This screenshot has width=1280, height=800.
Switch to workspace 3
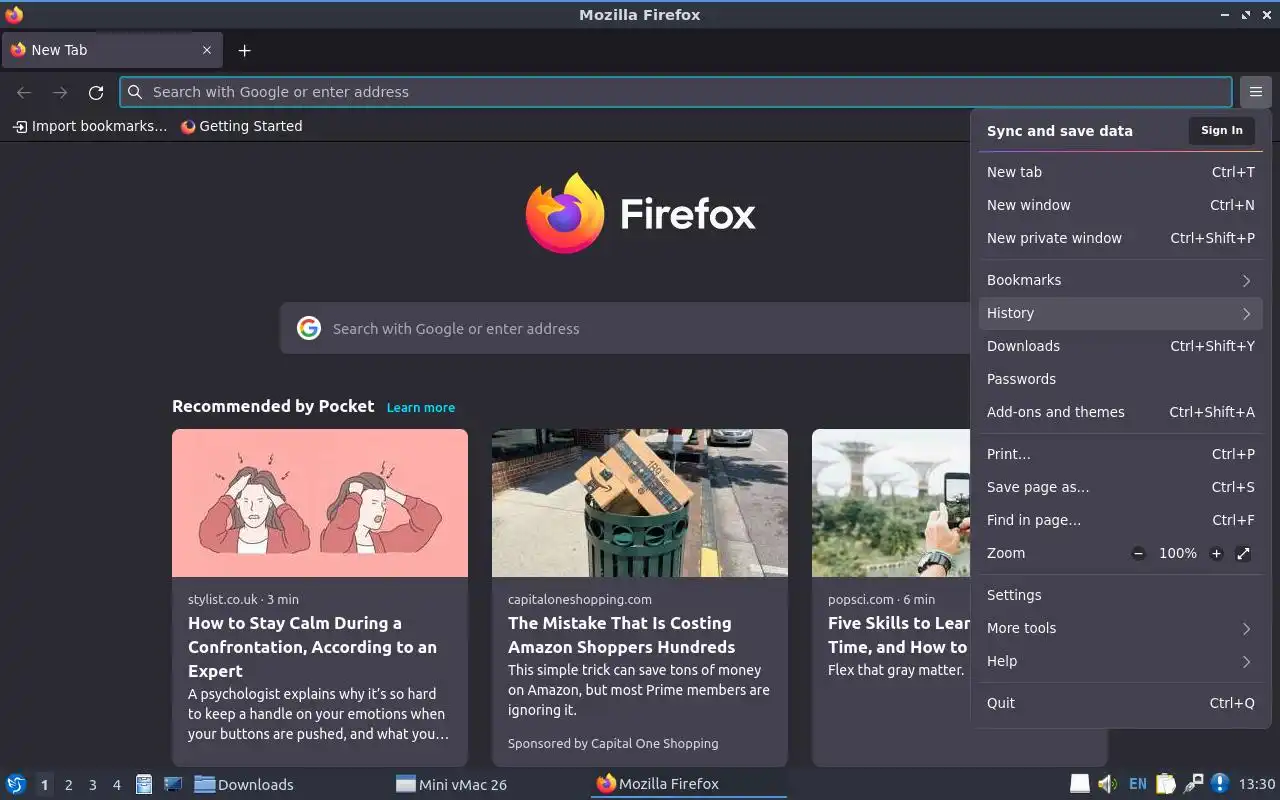coord(92,785)
